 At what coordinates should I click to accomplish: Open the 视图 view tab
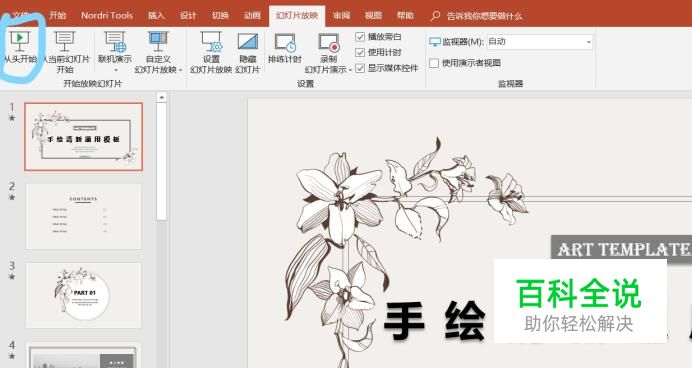pos(373,15)
